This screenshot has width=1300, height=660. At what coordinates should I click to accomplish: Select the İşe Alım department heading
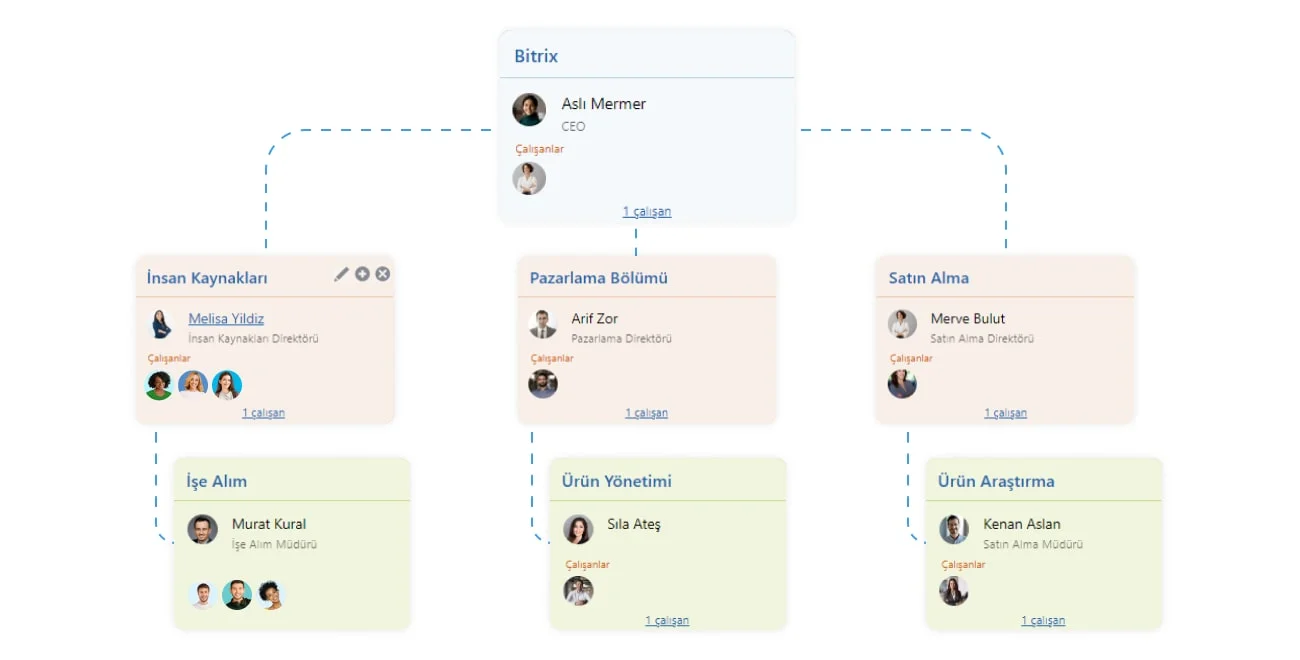pyautogui.click(x=217, y=481)
